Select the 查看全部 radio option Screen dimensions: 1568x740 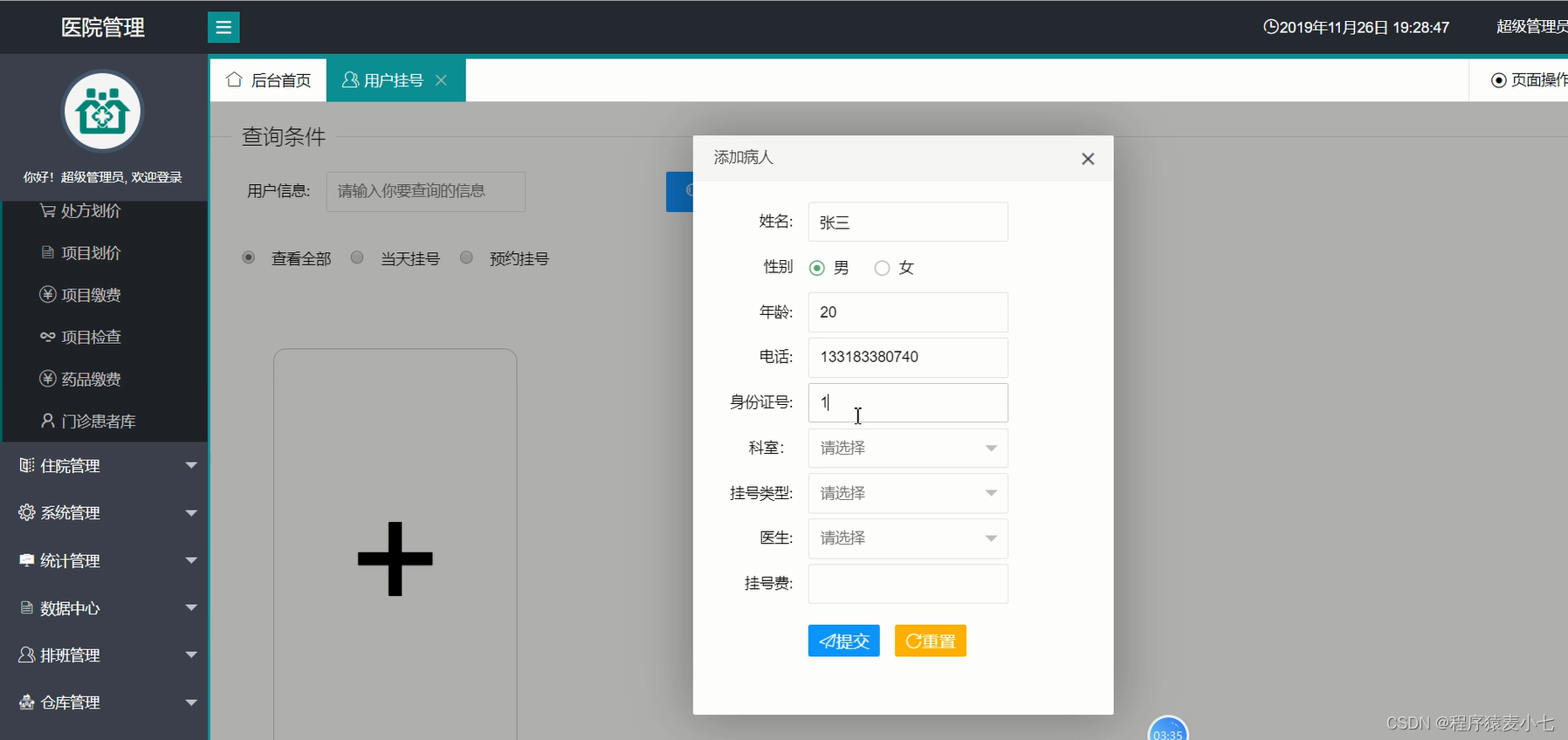click(x=249, y=257)
